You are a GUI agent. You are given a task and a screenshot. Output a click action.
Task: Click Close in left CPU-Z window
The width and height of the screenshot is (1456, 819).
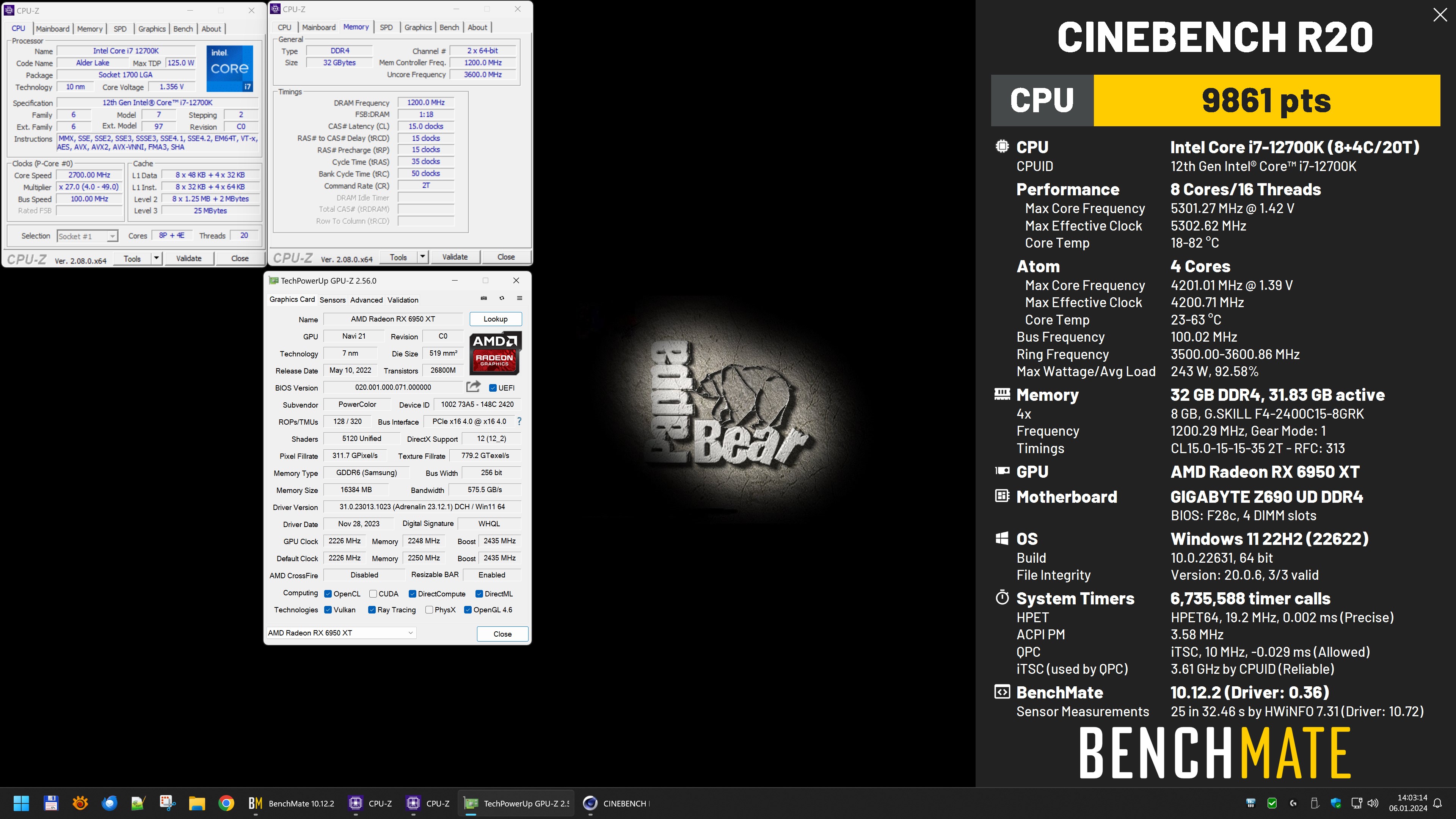[240, 258]
